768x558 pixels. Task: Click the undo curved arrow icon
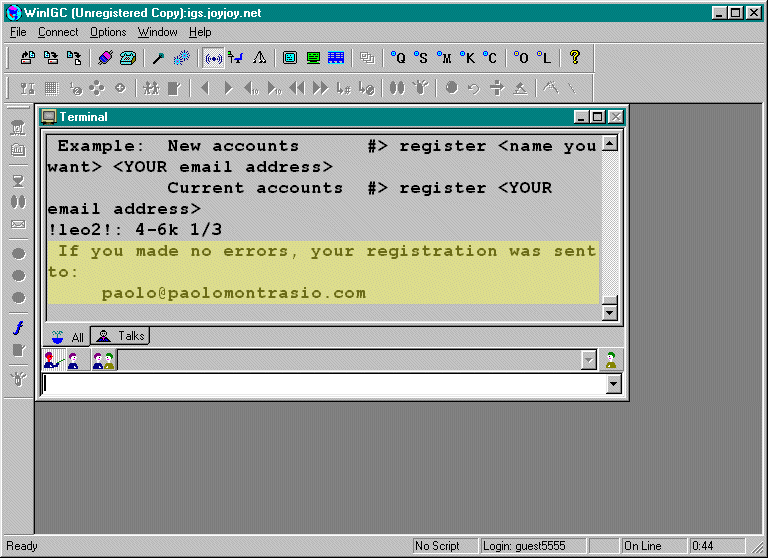coord(474,88)
